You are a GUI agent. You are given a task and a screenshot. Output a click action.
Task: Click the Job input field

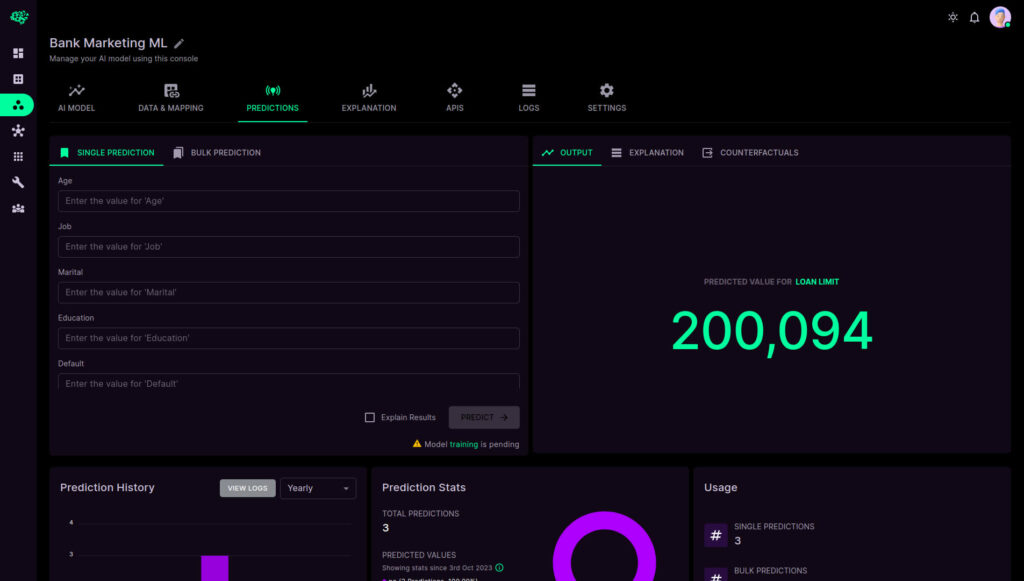point(289,247)
